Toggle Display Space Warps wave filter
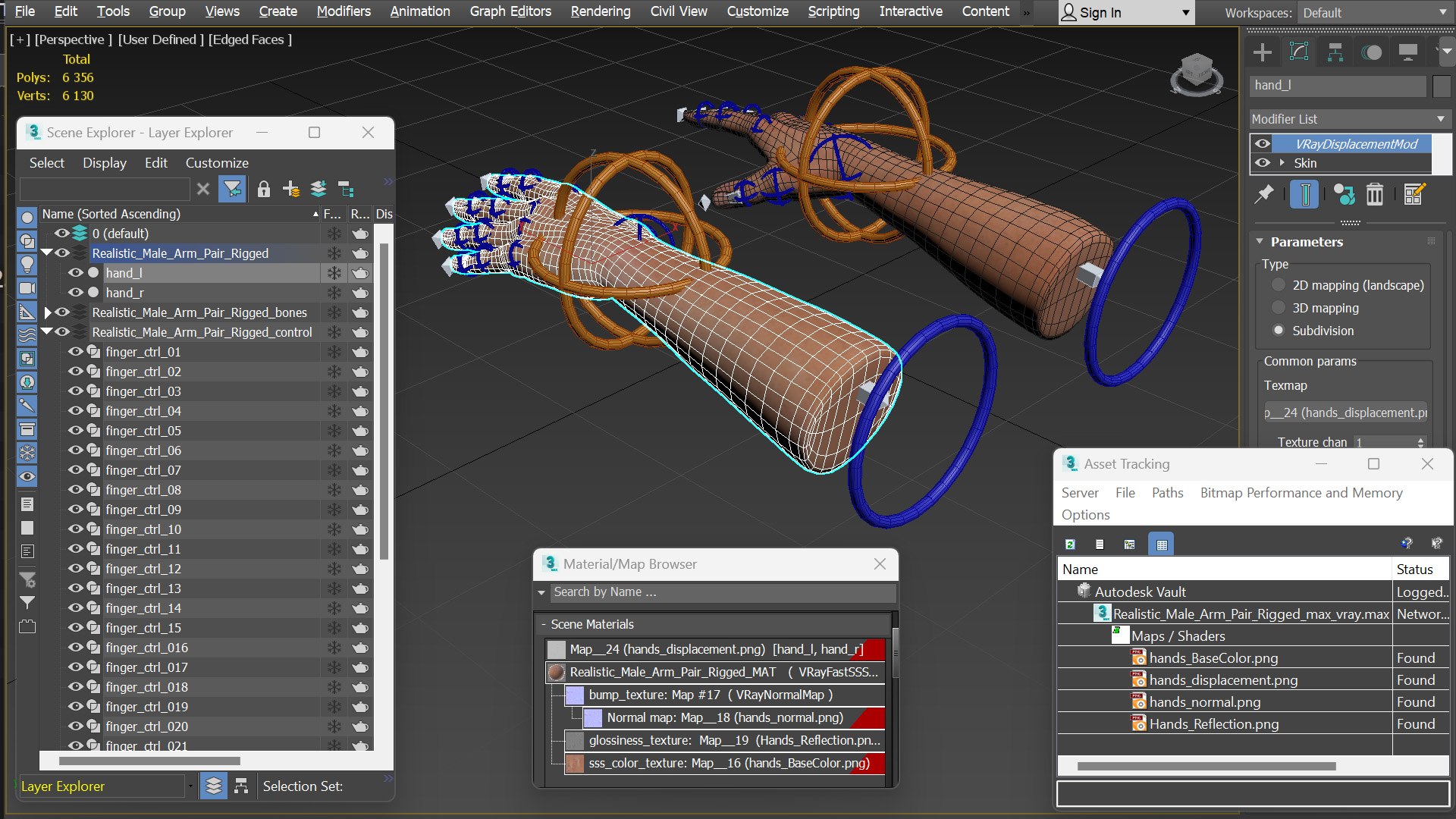 [27, 335]
